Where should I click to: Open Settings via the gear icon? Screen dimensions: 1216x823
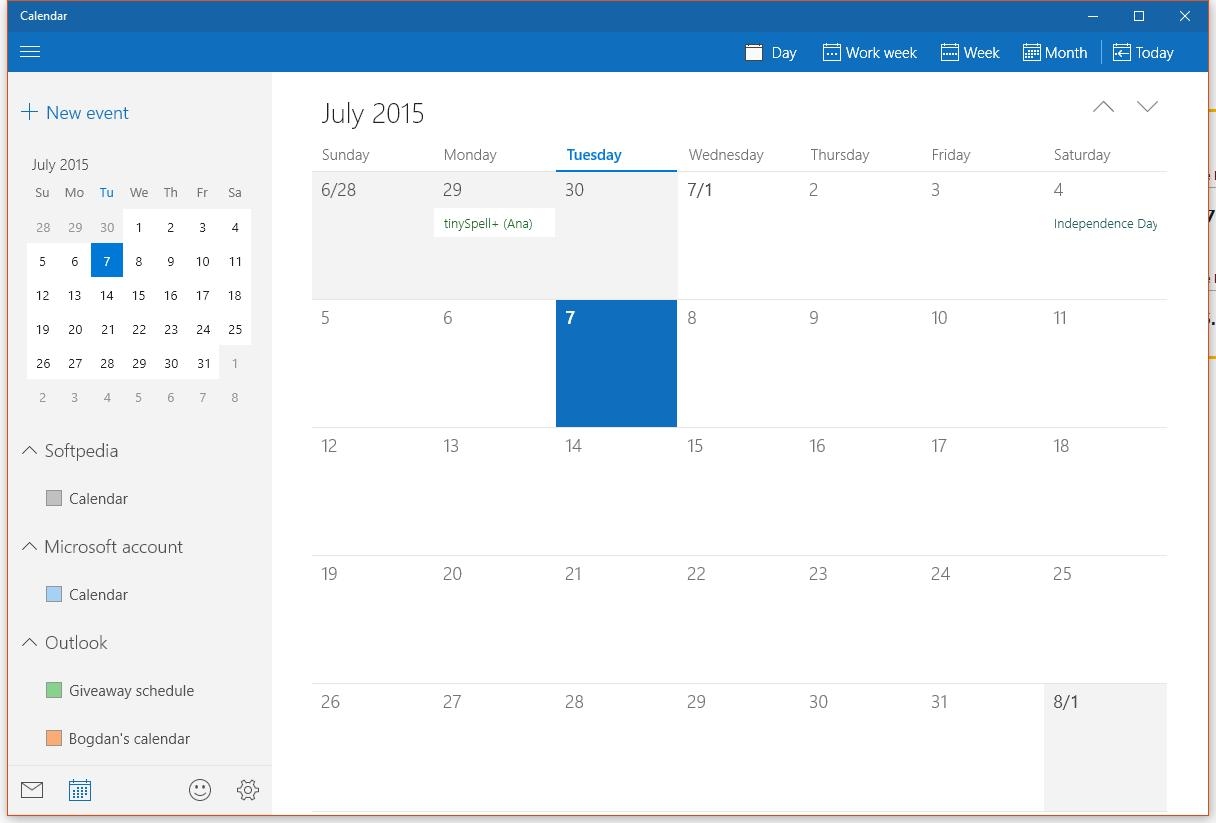tap(248, 789)
